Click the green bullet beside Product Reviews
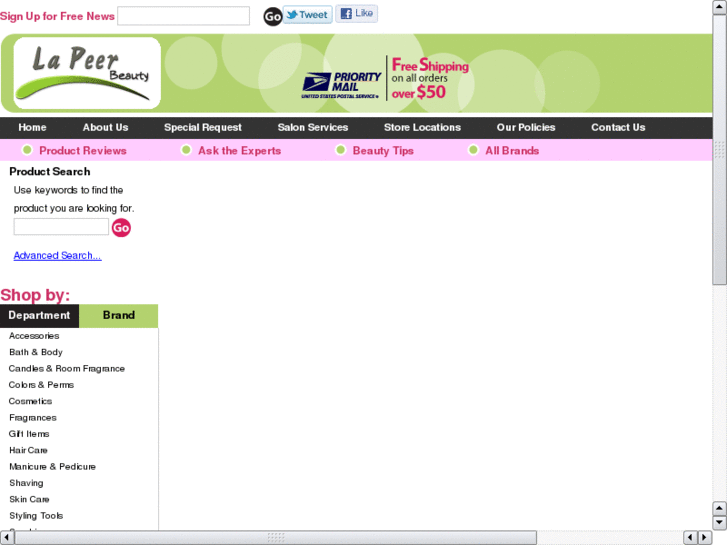727x545 pixels. point(27,150)
